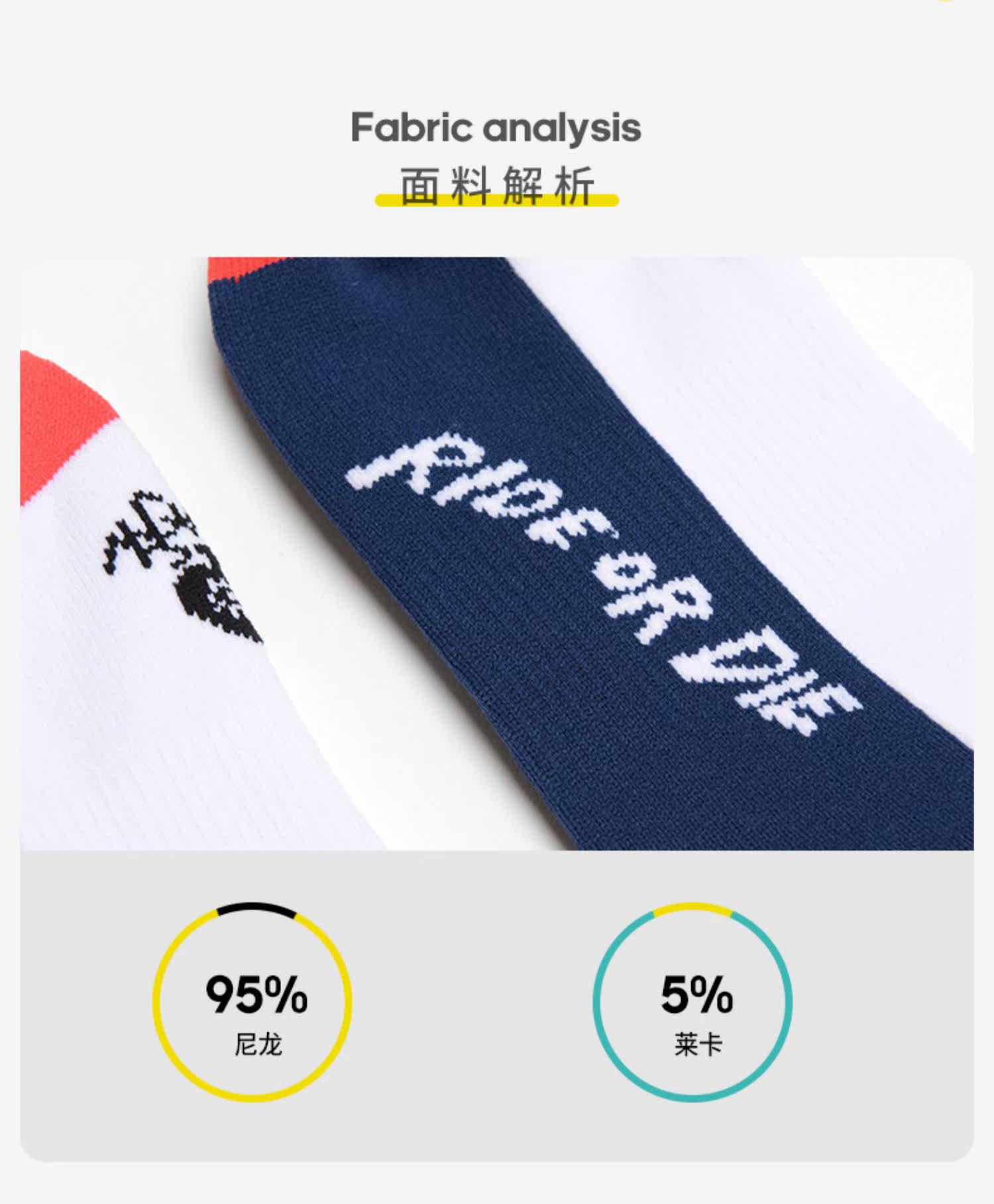This screenshot has height=1204, width=994.
Task: Tap the 莱卡 label under 5%
Action: (x=698, y=1044)
